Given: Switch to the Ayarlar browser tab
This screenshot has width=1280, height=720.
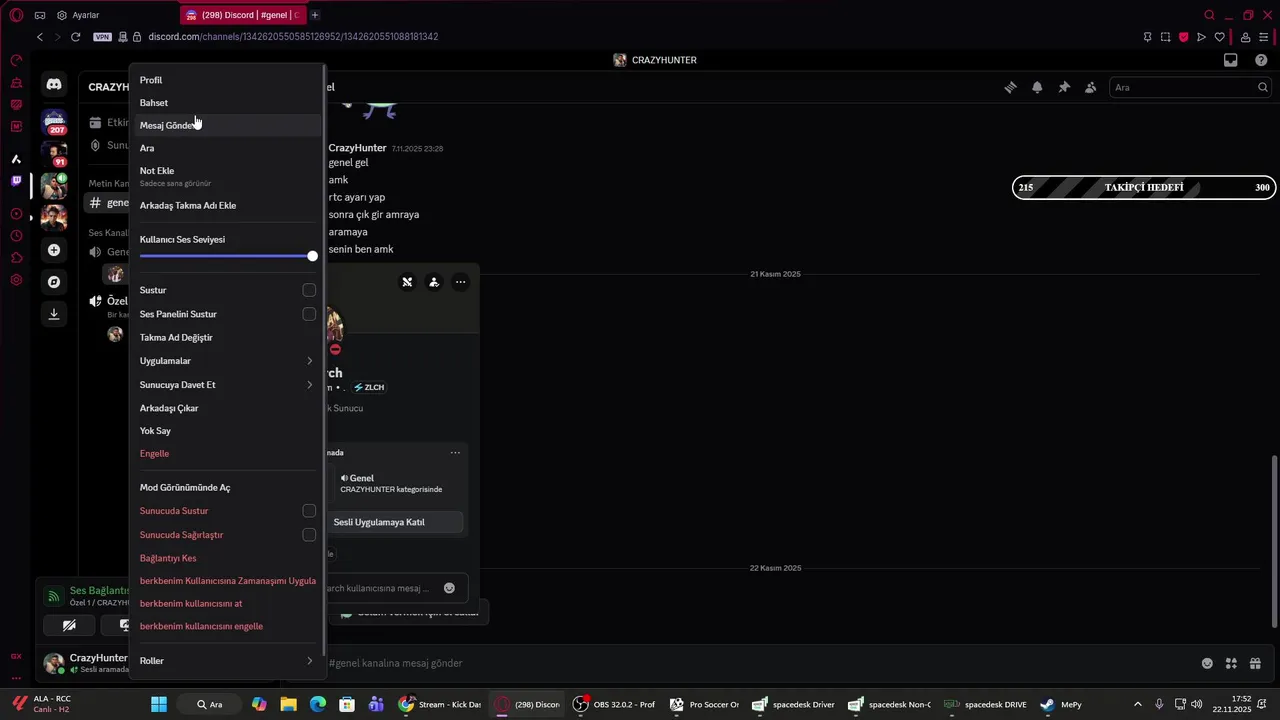Looking at the screenshot, I should pyautogui.click(x=78, y=15).
